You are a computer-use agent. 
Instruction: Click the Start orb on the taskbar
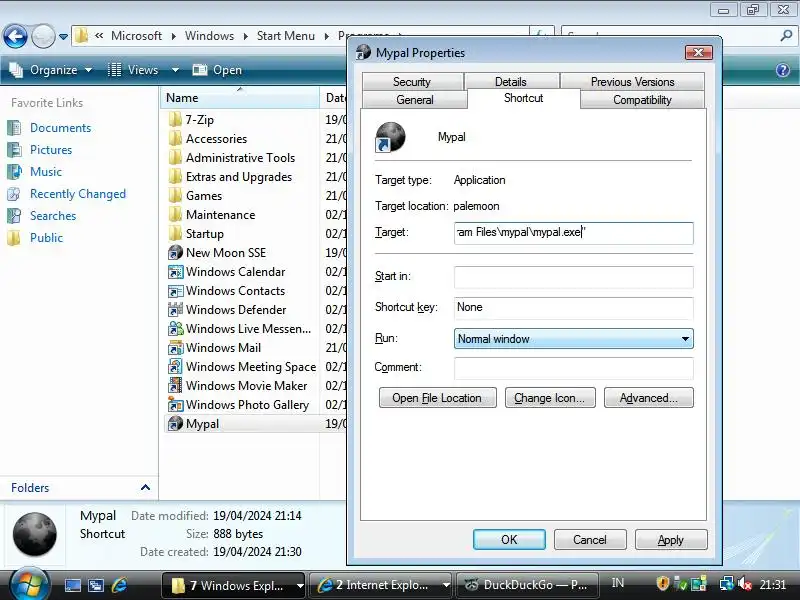(x=29, y=584)
